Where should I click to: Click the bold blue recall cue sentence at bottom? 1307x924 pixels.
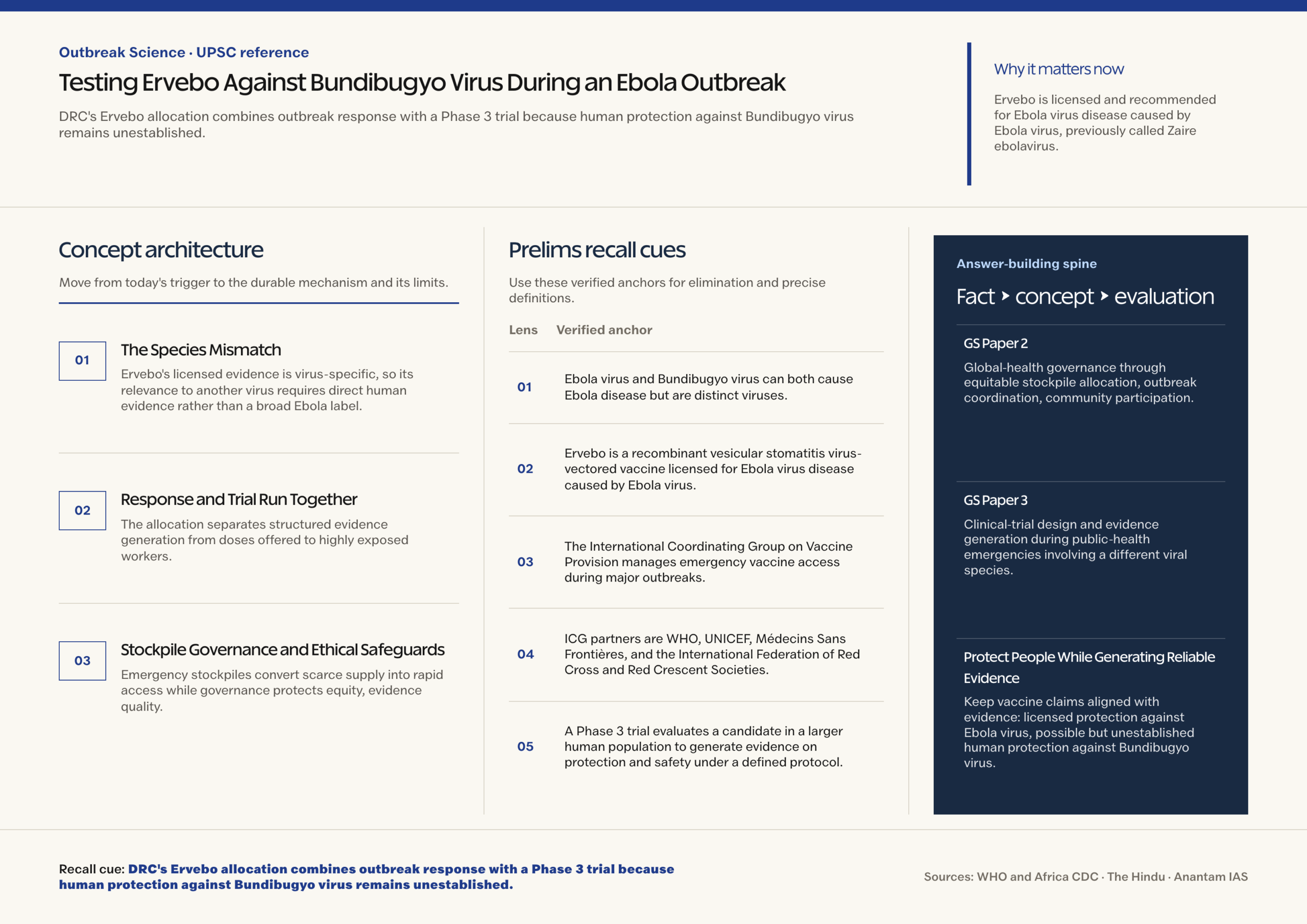(x=367, y=877)
